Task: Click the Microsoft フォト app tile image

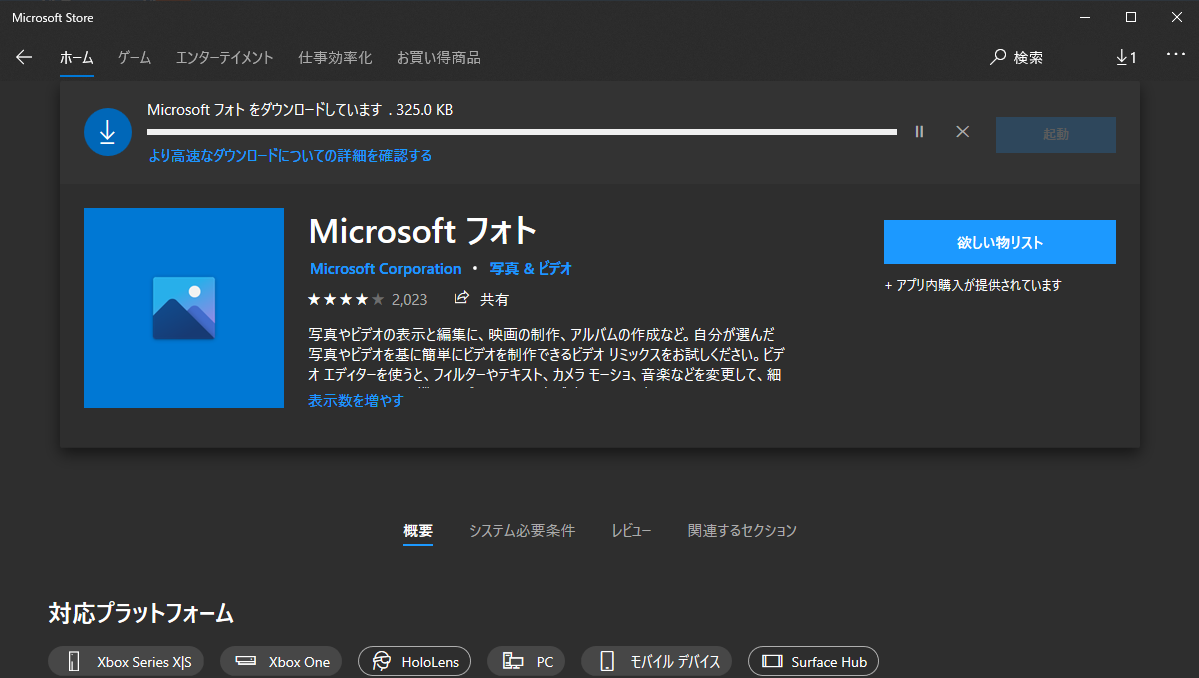Action: (x=184, y=308)
